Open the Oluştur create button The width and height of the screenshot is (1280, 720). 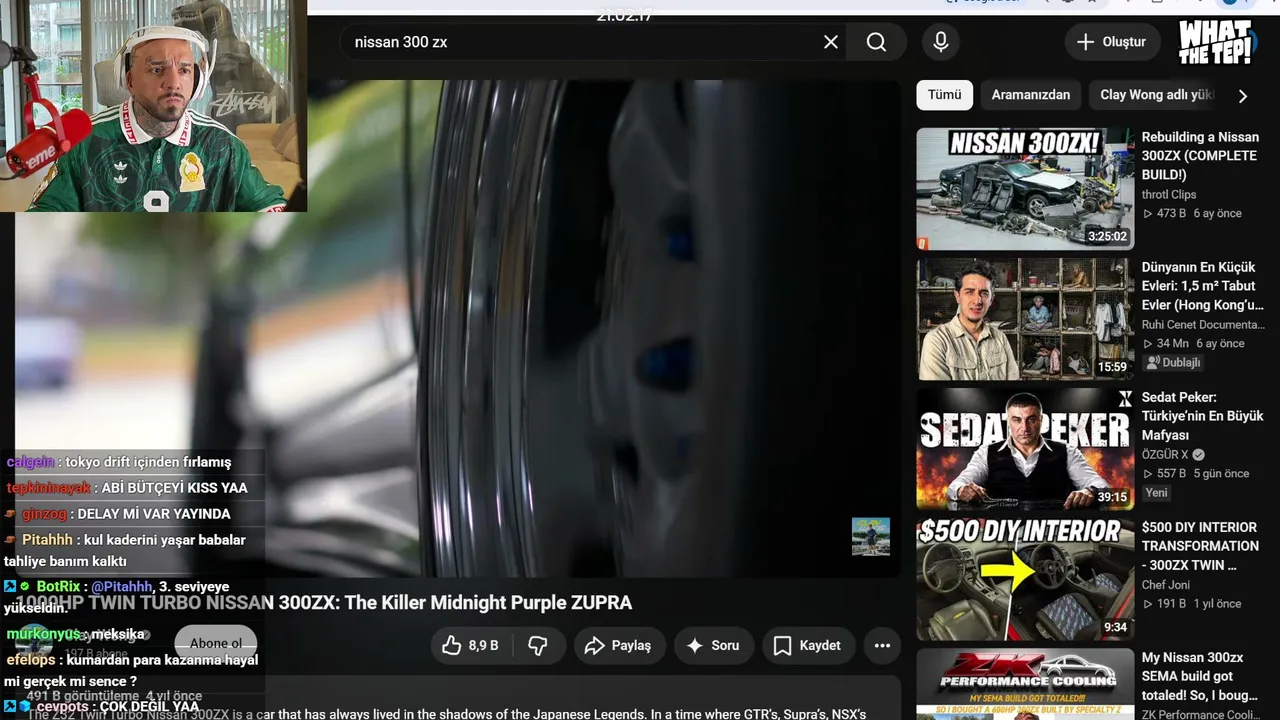[x=1111, y=42]
